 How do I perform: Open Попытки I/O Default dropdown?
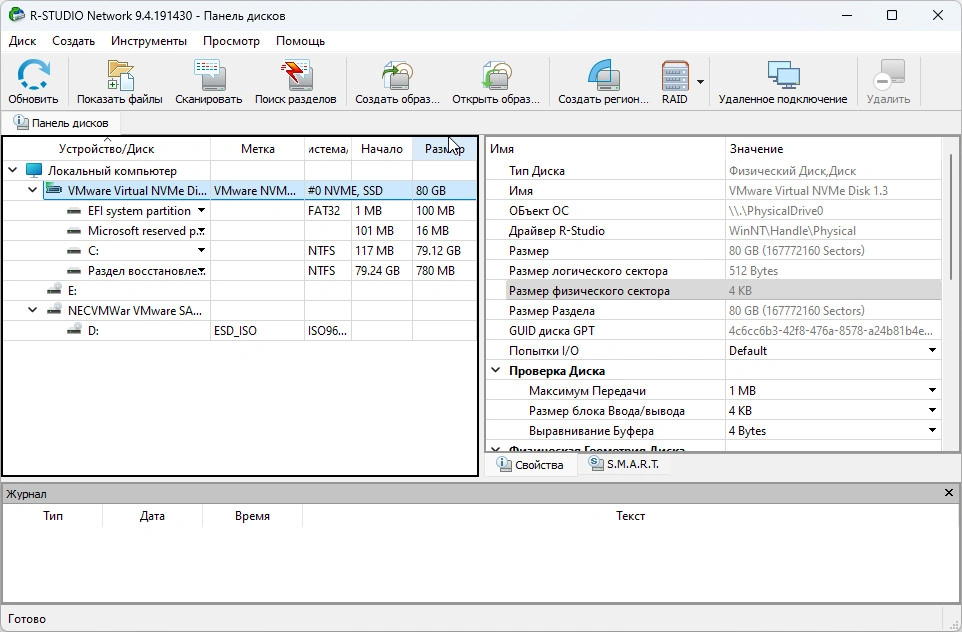932,350
